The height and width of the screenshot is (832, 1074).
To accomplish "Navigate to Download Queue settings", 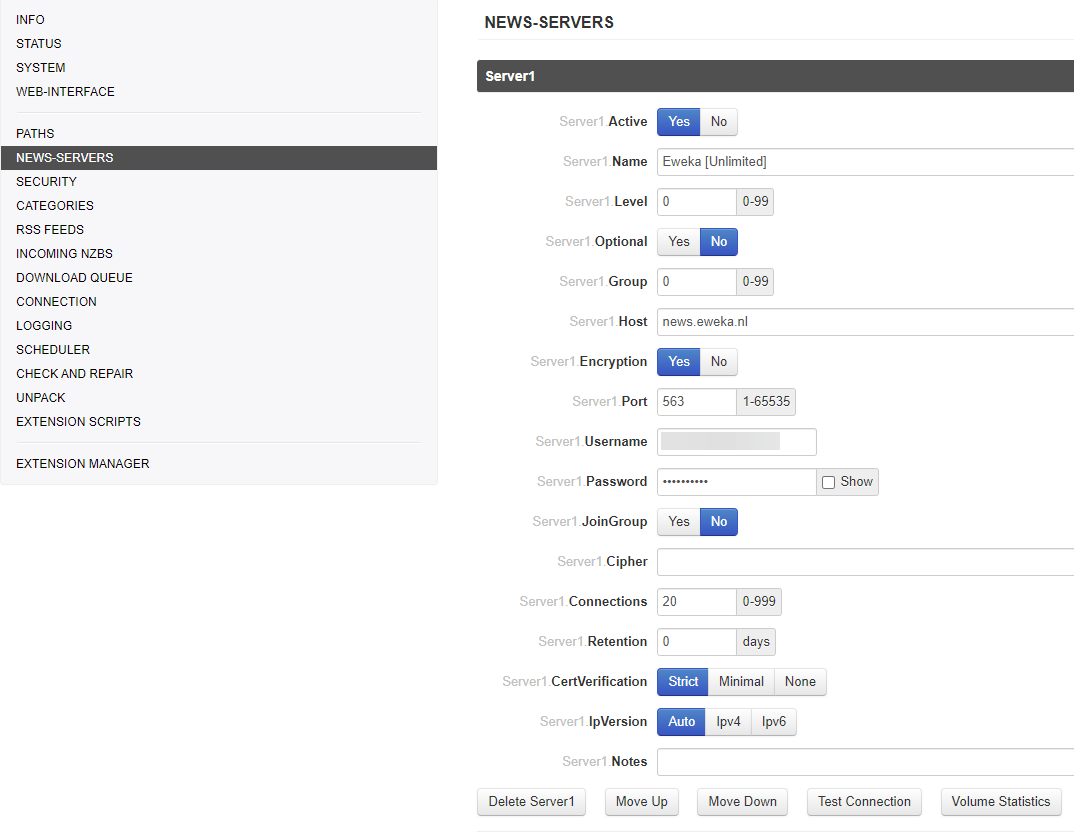I will point(74,278).
